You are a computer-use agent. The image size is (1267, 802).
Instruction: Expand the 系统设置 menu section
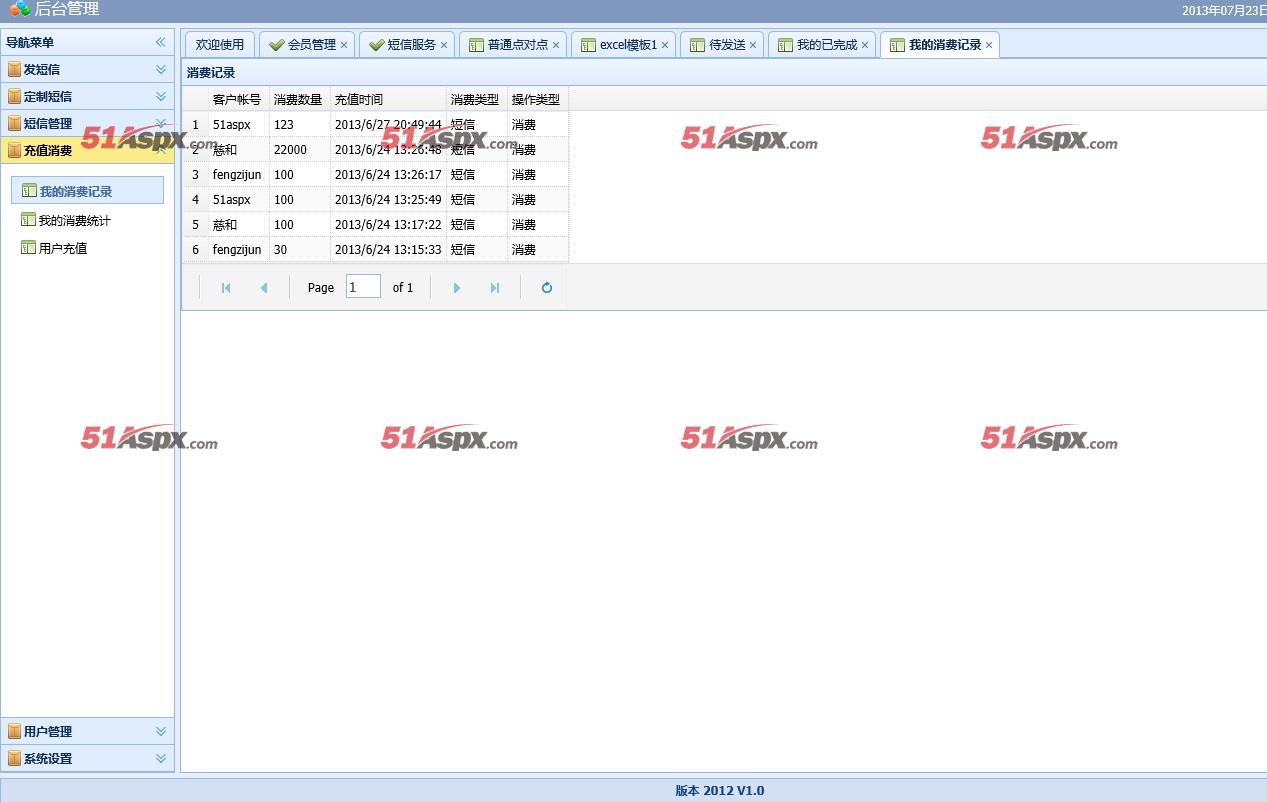coord(160,758)
